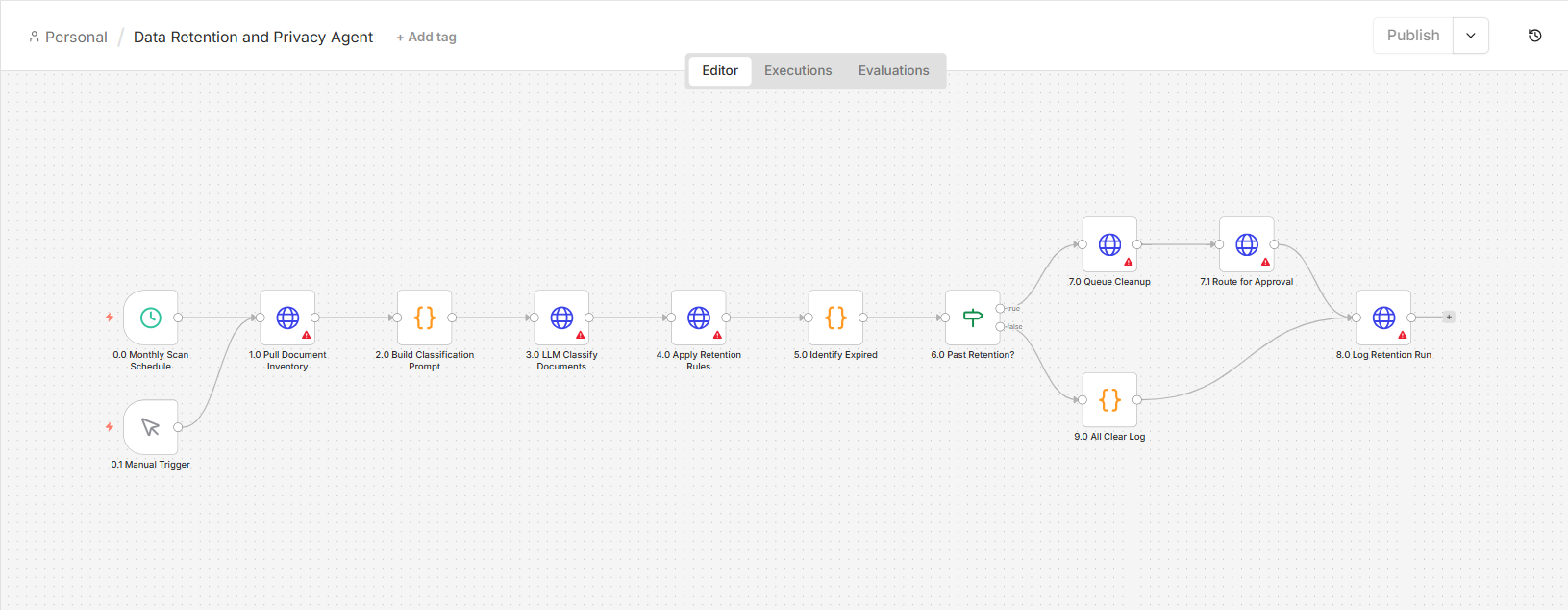Open the 6.0 Past Retention? branch node
This screenshot has height=610, width=1568.
(x=973, y=318)
